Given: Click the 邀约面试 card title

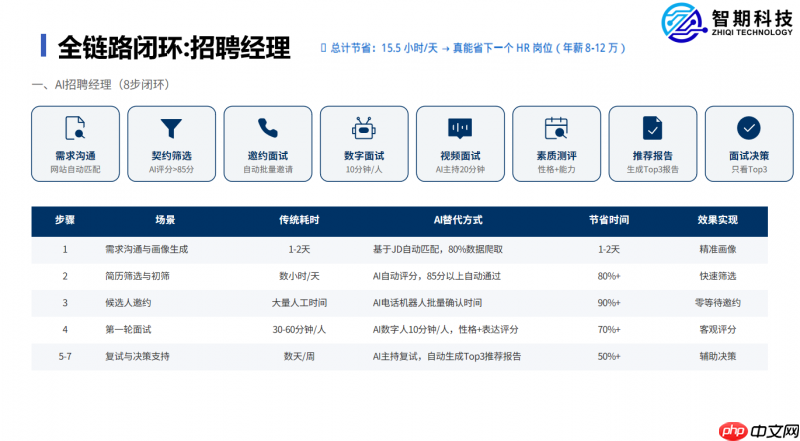Looking at the screenshot, I should pyautogui.click(x=268, y=156).
